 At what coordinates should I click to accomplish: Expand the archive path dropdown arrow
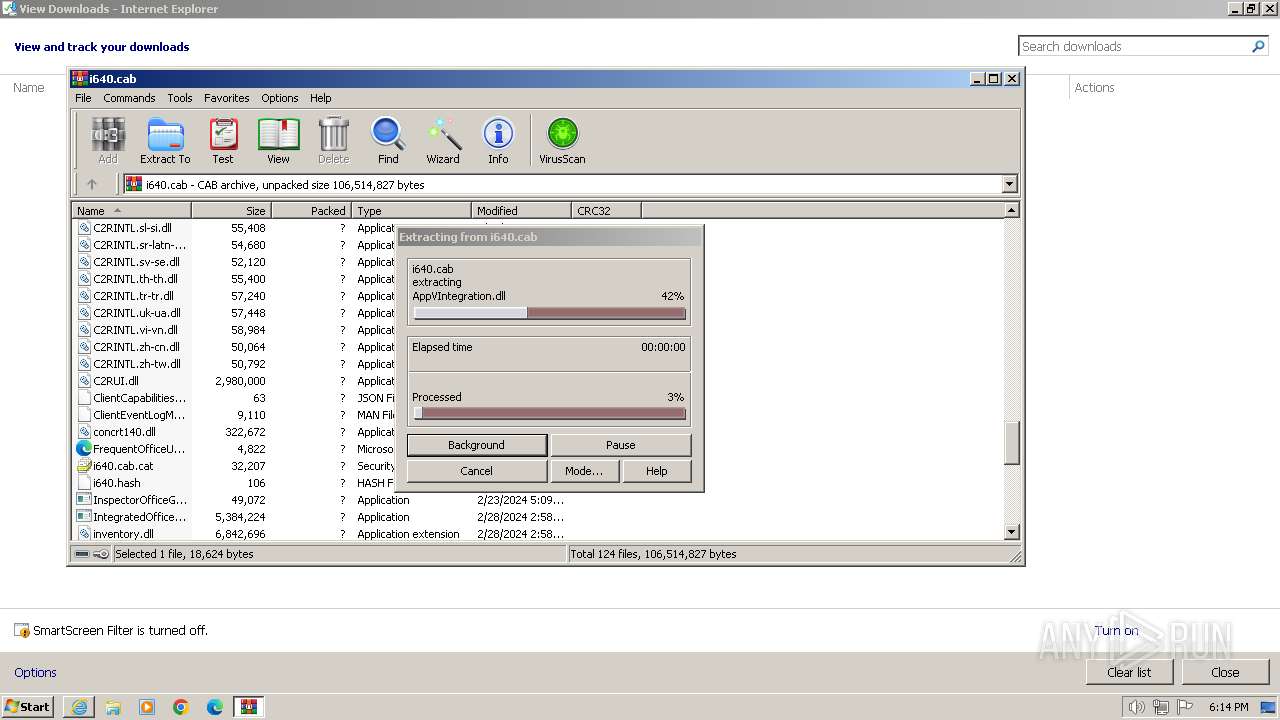point(1009,184)
